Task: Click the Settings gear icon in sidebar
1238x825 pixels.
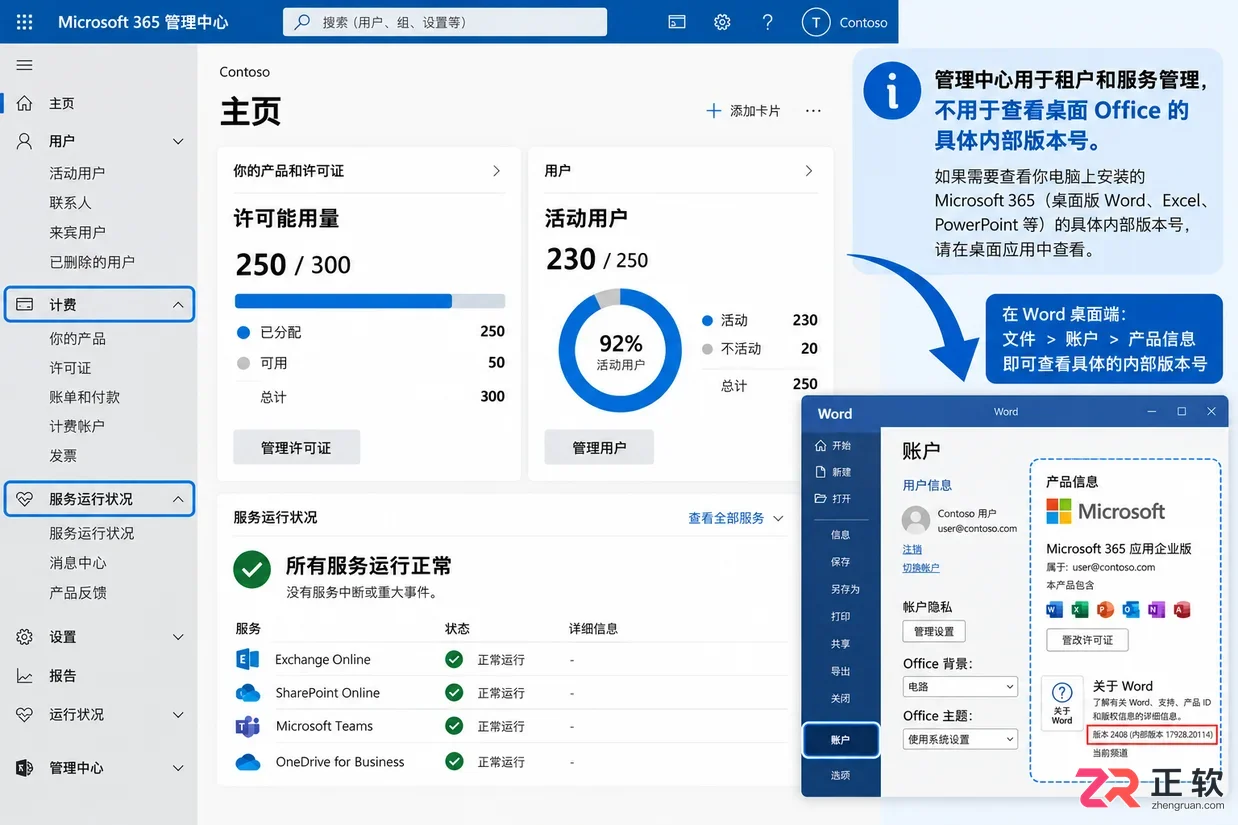Action: click(25, 637)
